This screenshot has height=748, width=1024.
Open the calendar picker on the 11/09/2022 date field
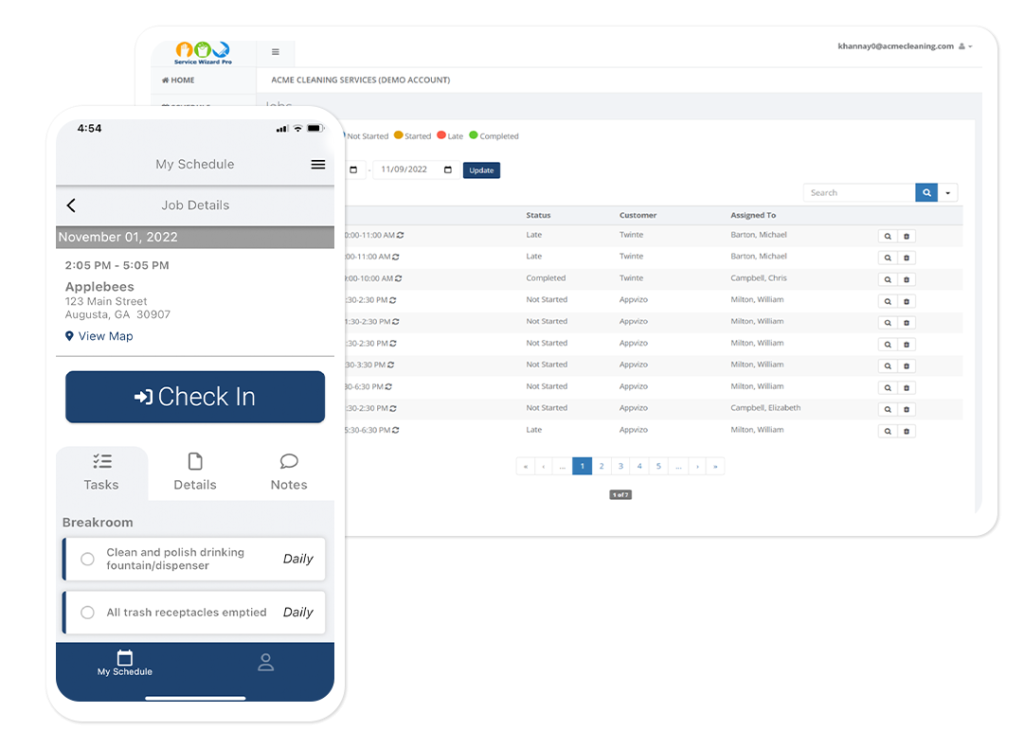tap(447, 170)
